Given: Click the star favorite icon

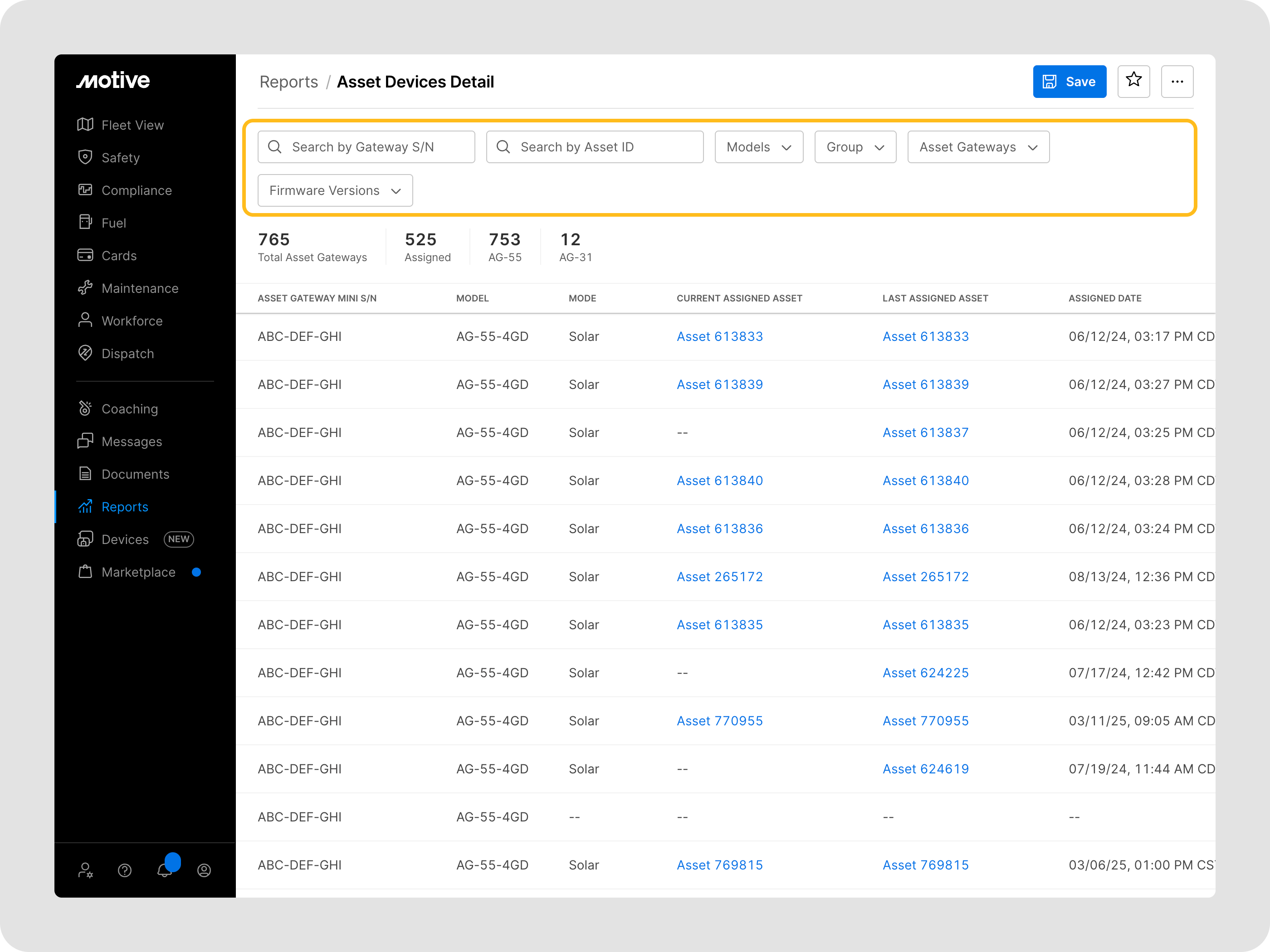Looking at the screenshot, I should [1133, 81].
